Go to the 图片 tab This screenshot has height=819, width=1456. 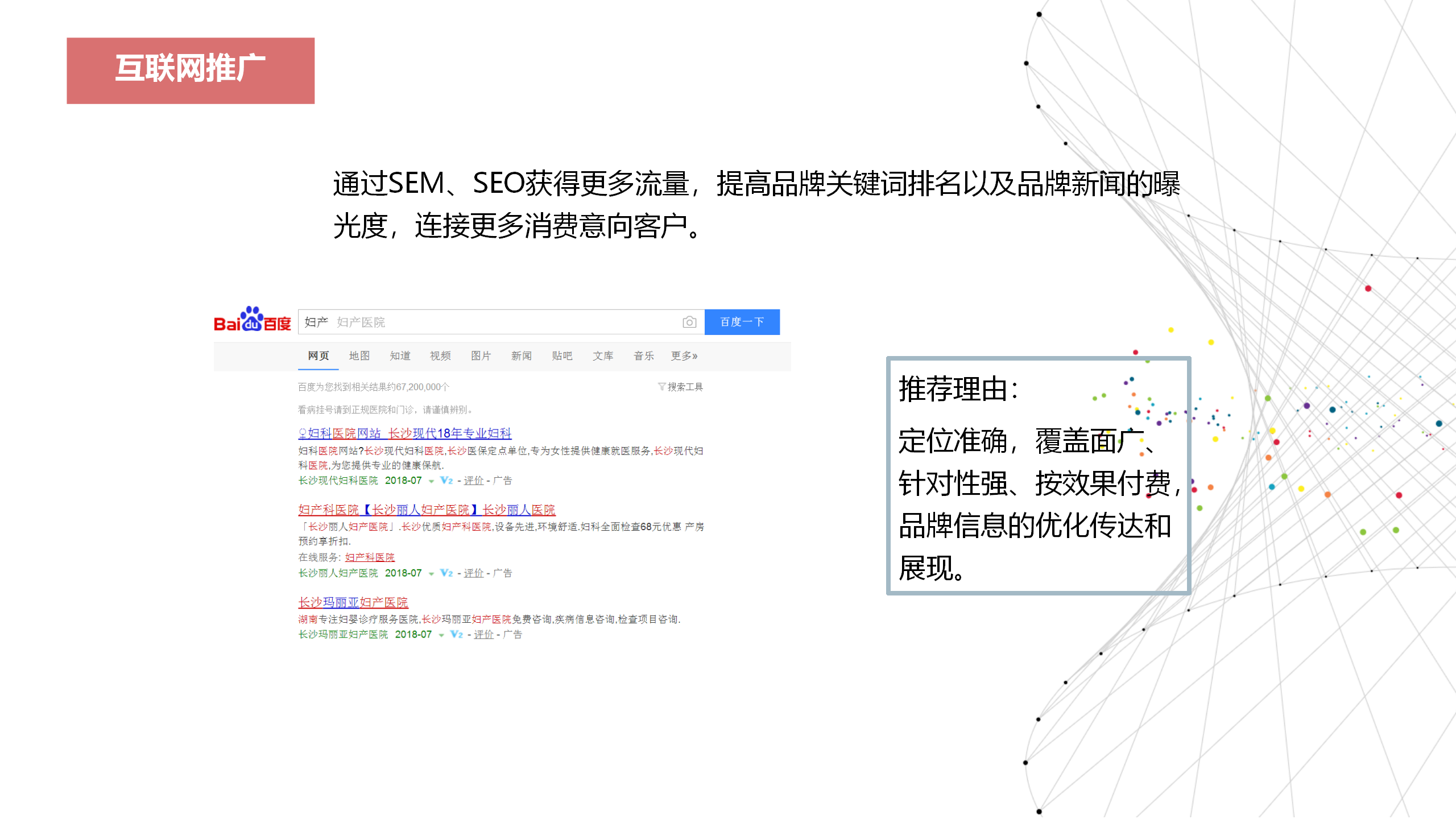[481, 356]
